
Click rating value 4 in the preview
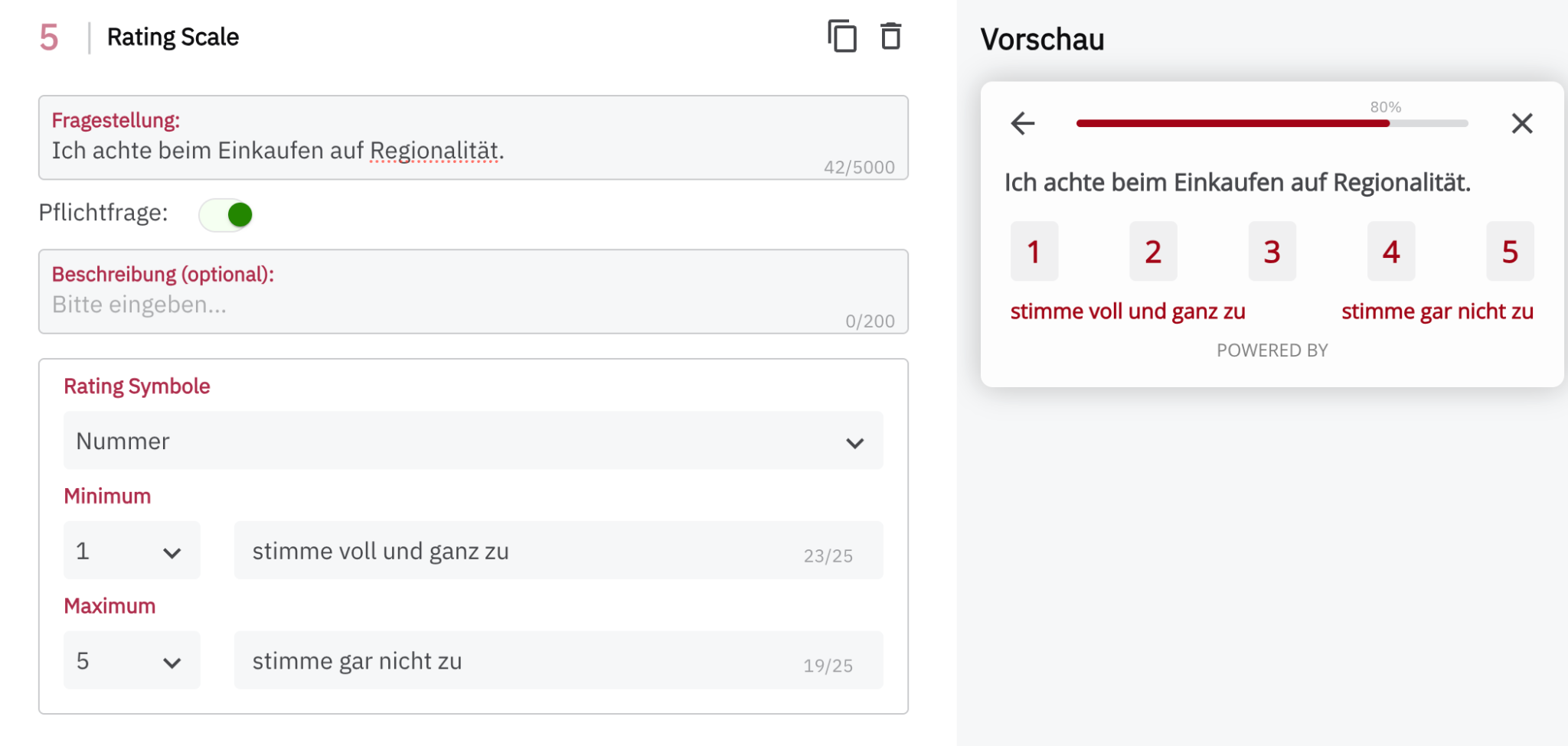click(1390, 251)
